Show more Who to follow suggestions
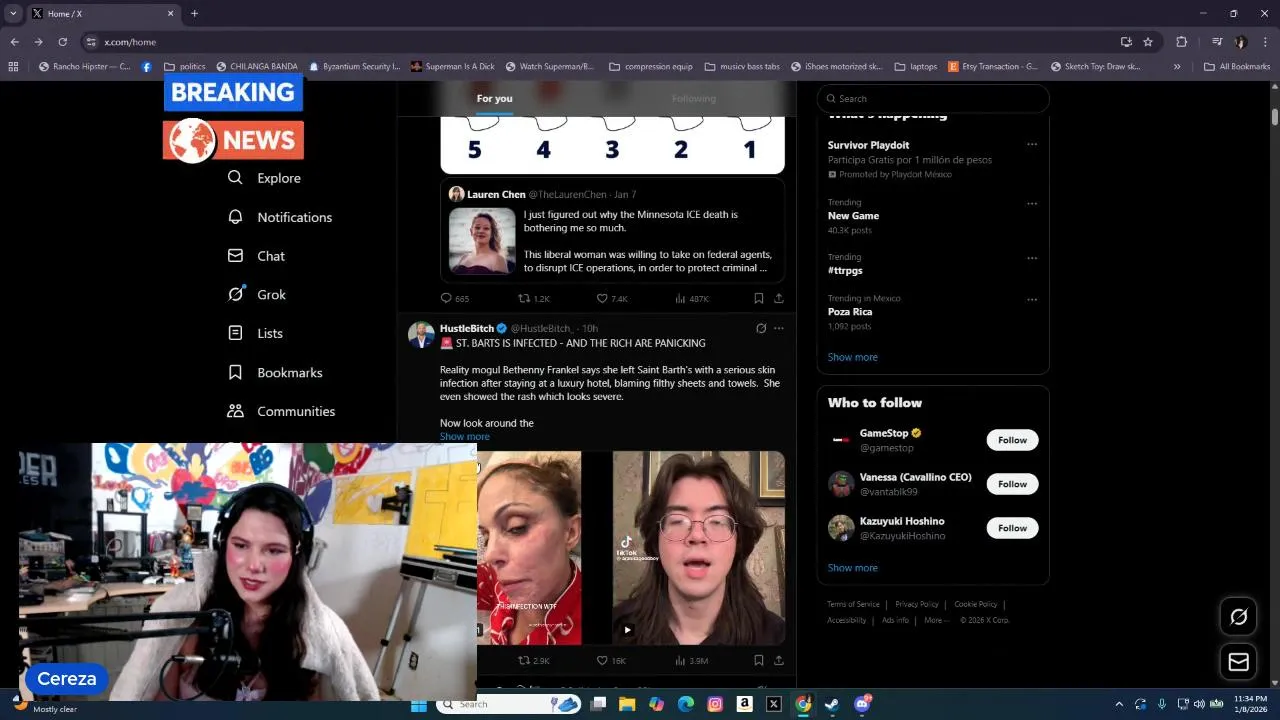 click(853, 568)
